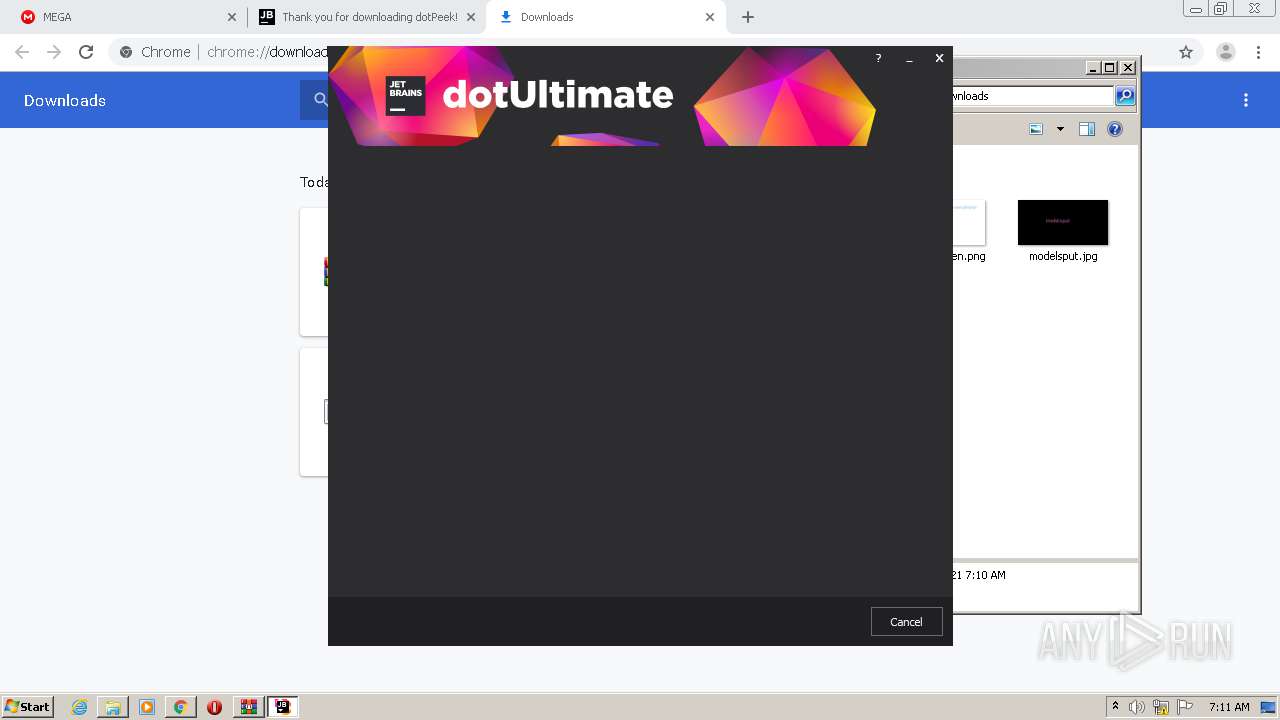Switch to WinRAR on the taskbar
Viewport: 1280px width, 720px height.
248,707
